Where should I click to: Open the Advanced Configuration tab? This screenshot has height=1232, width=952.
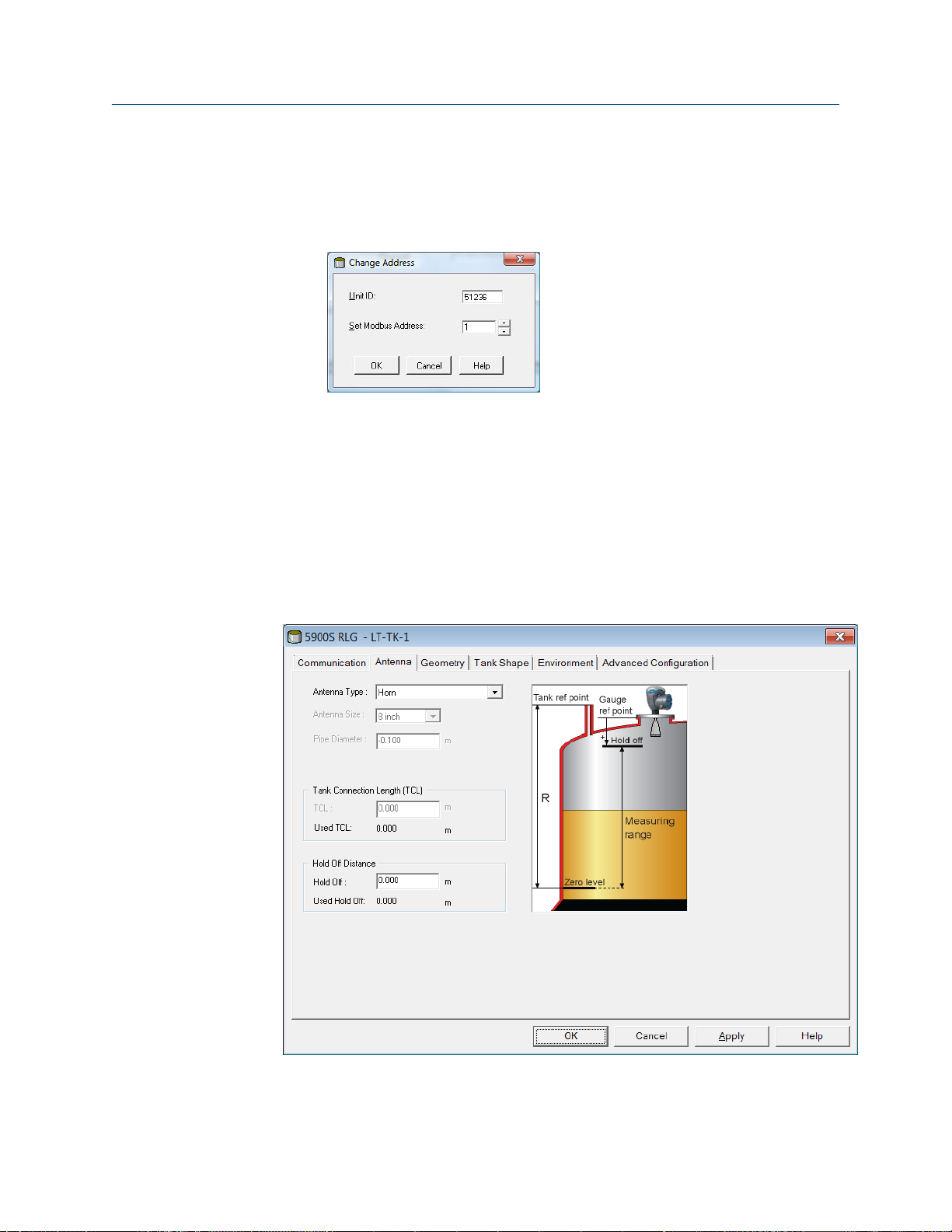coord(655,663)
